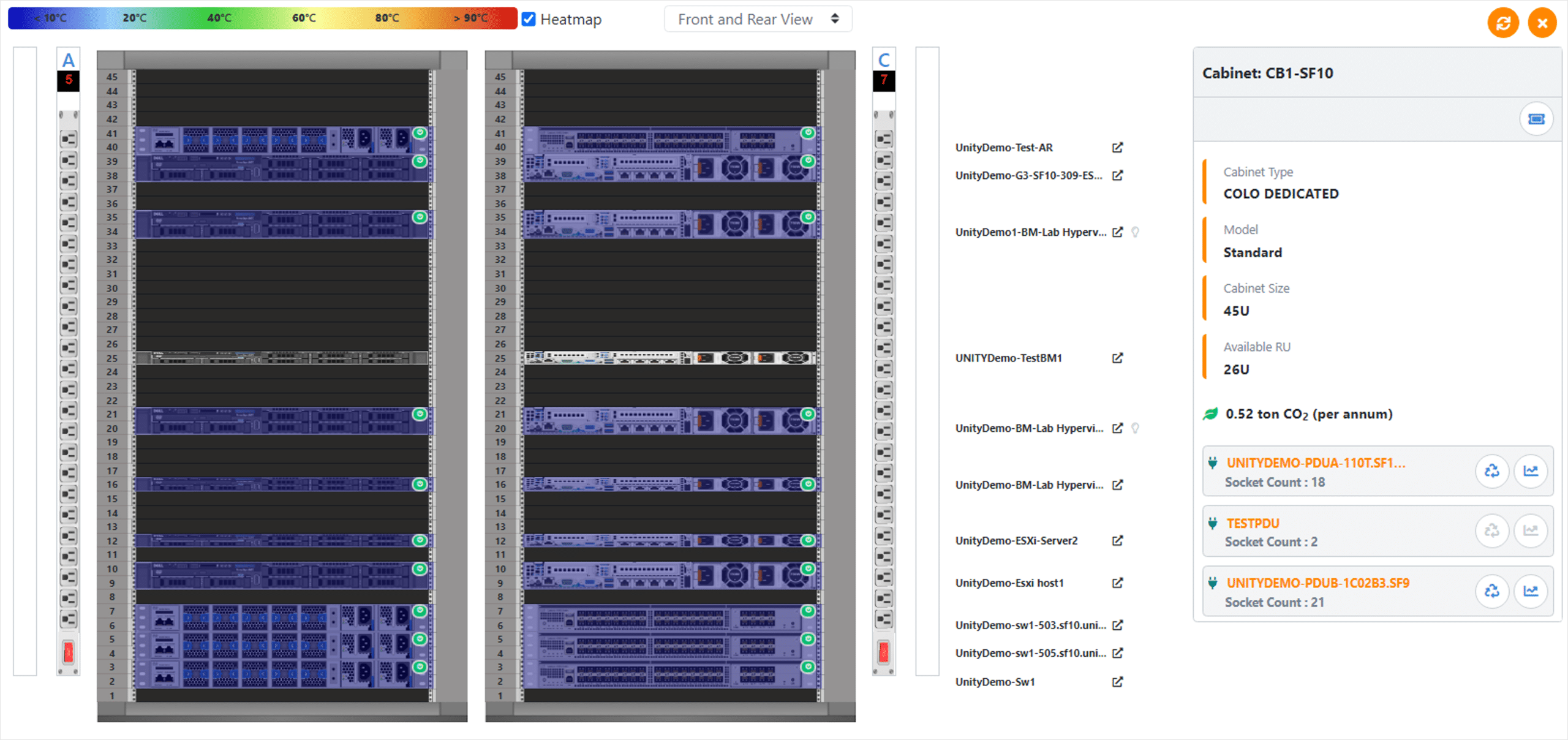Image resolution: width=1568 pixels, height=740 pixels.
Task: Select front-view server at U16
Action: coord(282,485)
